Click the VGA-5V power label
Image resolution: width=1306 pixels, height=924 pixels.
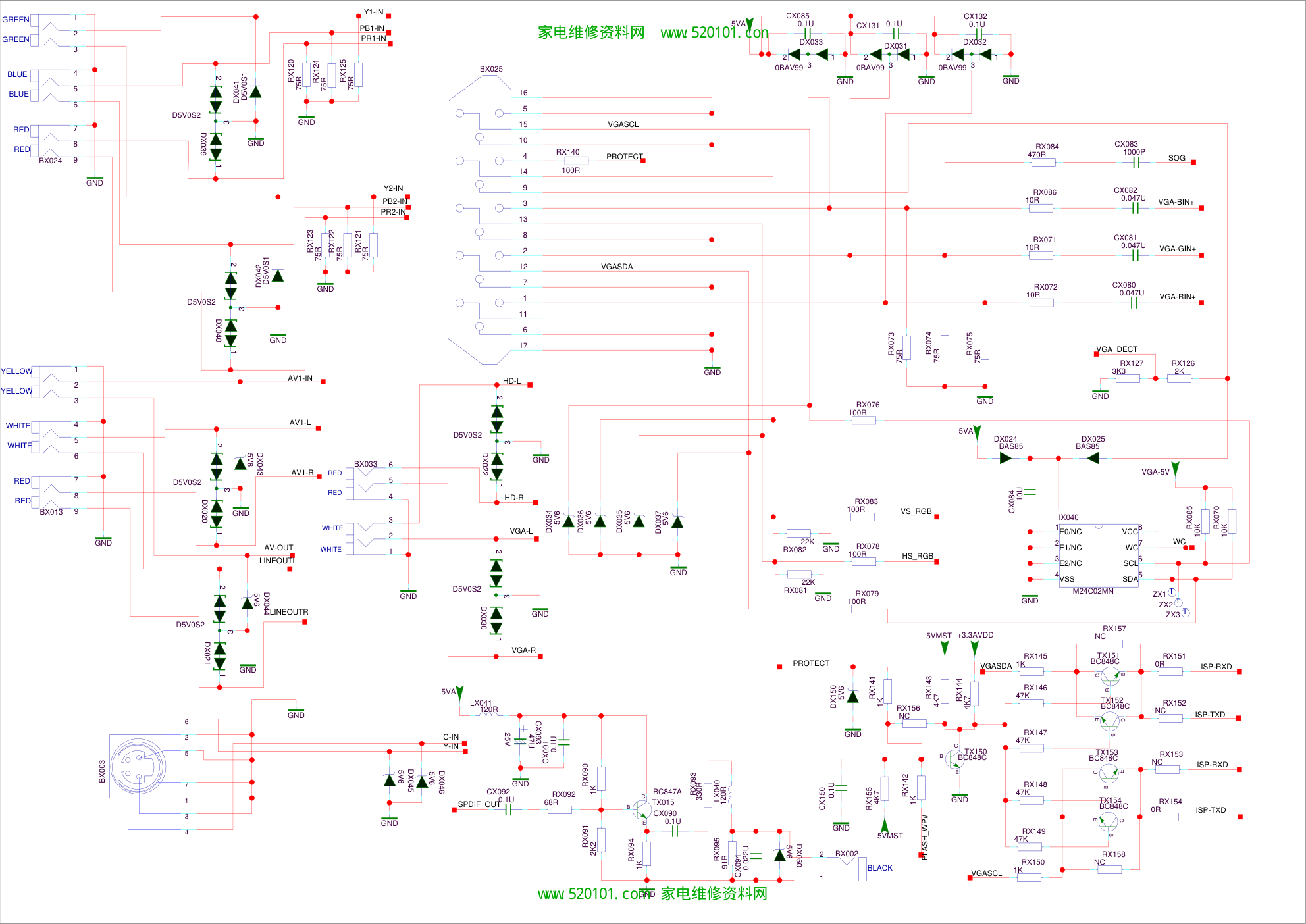tap(1155, 472)
